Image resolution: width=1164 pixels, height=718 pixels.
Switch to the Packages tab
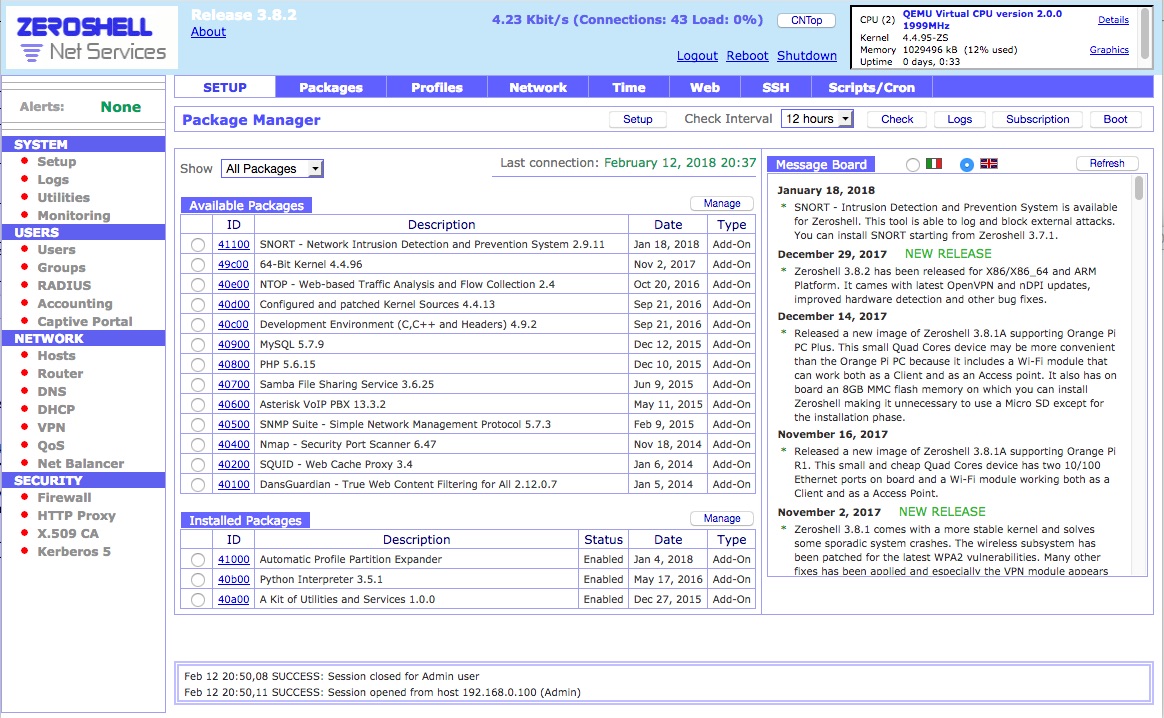(330, 87)
